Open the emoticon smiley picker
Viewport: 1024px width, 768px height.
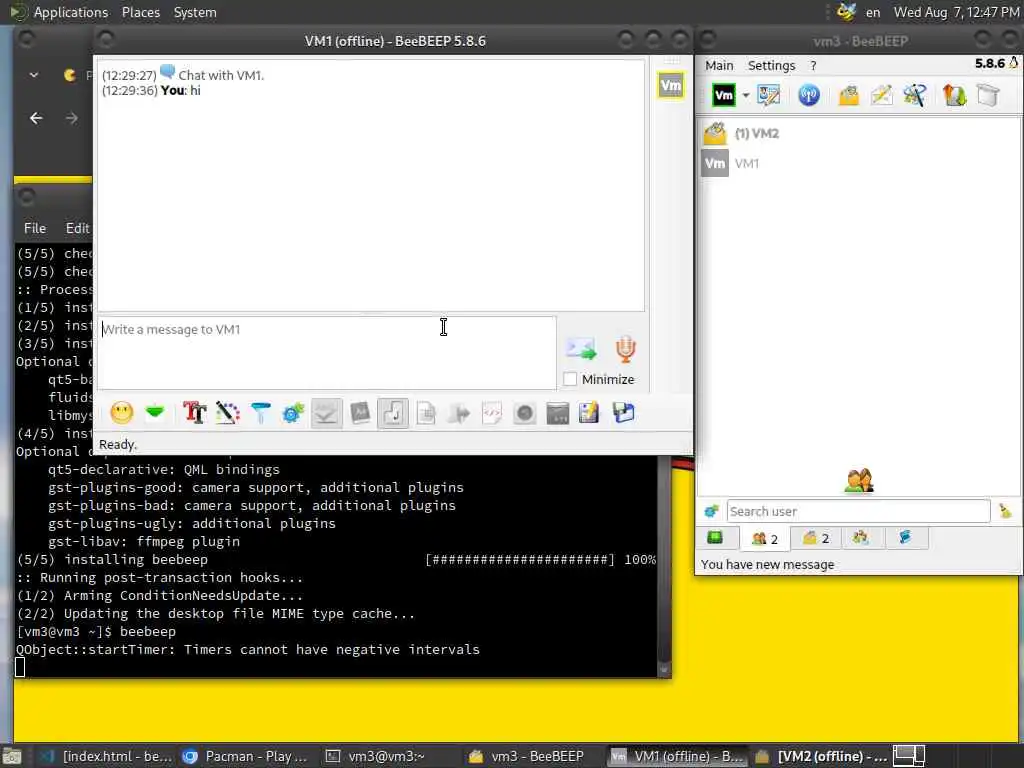click(x=121, y=413)
